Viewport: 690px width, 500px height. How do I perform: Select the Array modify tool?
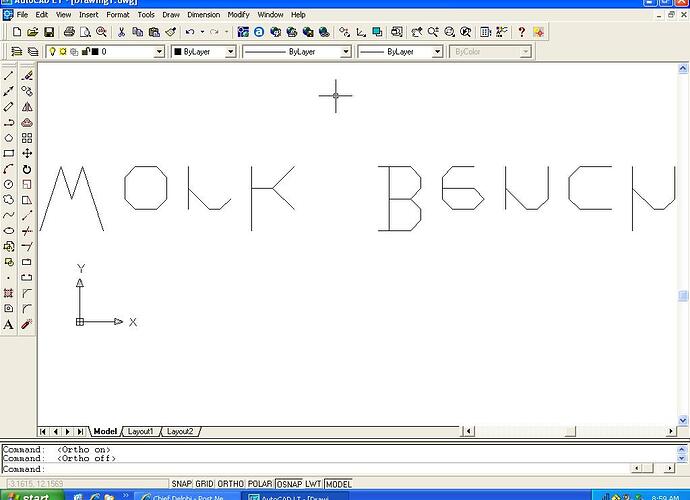(27, 138)
